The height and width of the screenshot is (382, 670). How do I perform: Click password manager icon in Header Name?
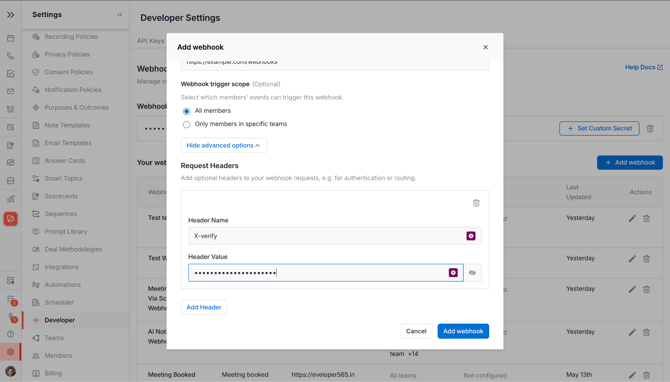pos(471,236)
